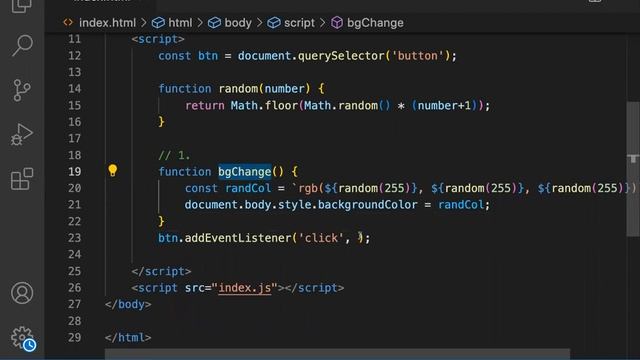Click backgroundColor property on line 21
The height and width of the screenshot is (360, 640).
tap(367, 205)
